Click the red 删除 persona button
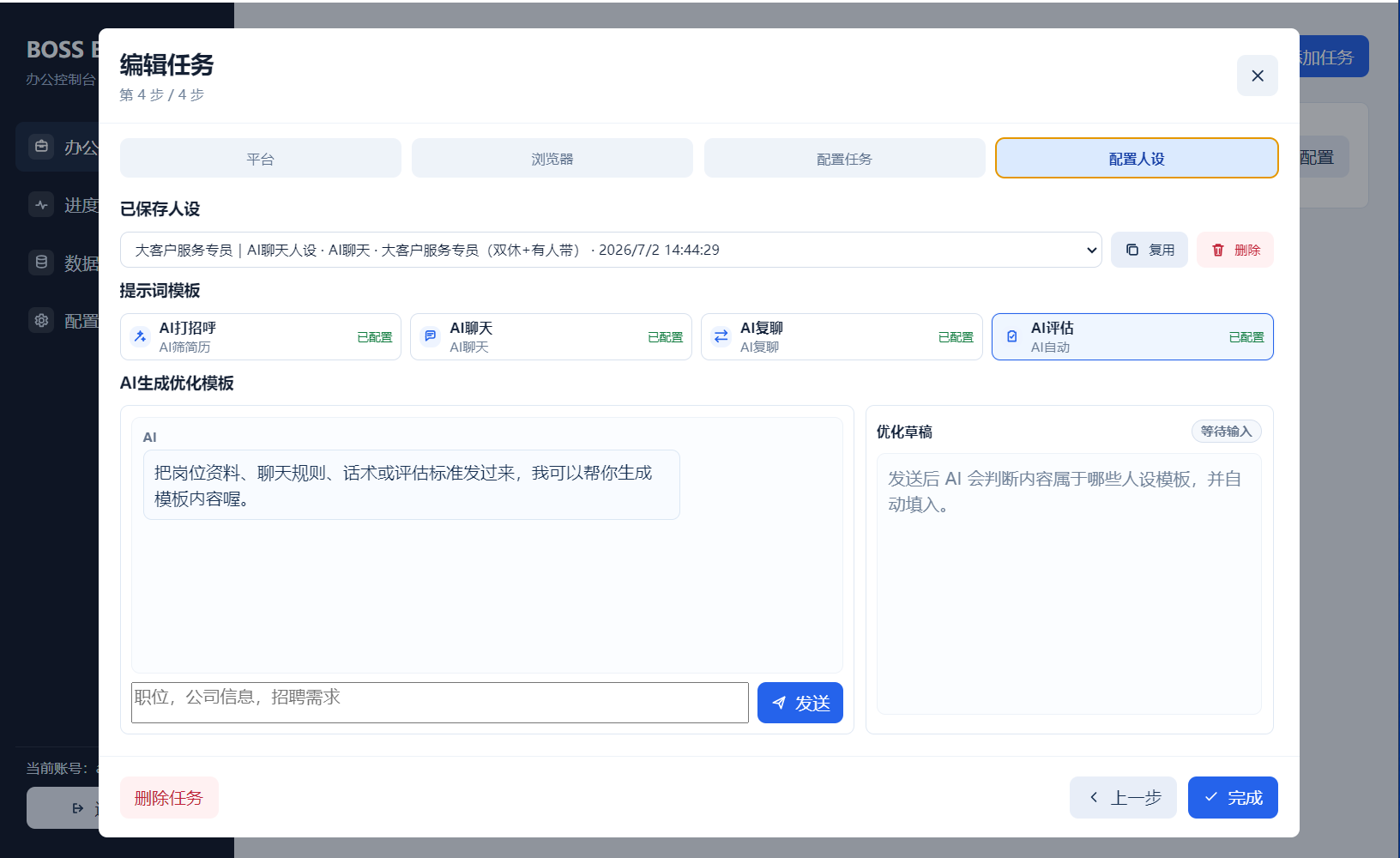Viewport: 1400px width, 858px height. 1235,250
